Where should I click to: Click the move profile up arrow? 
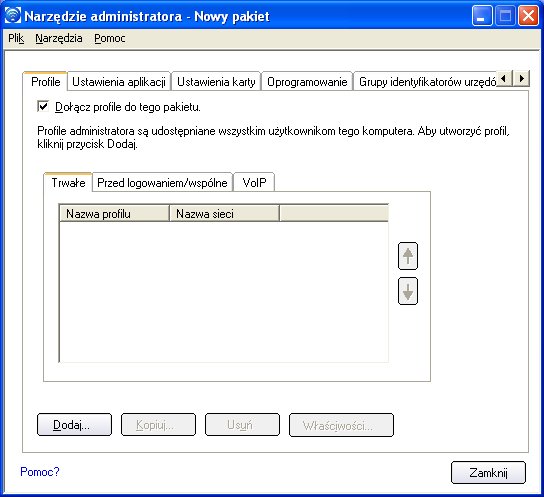pyautogui.click(x=408, y=256)
